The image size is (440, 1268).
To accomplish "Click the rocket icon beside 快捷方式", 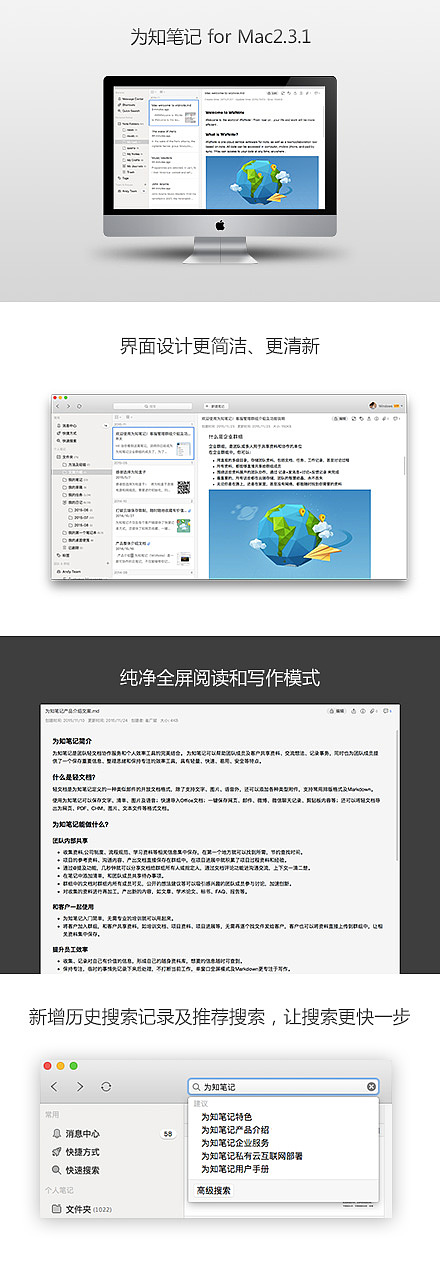I will (57, 1152).
